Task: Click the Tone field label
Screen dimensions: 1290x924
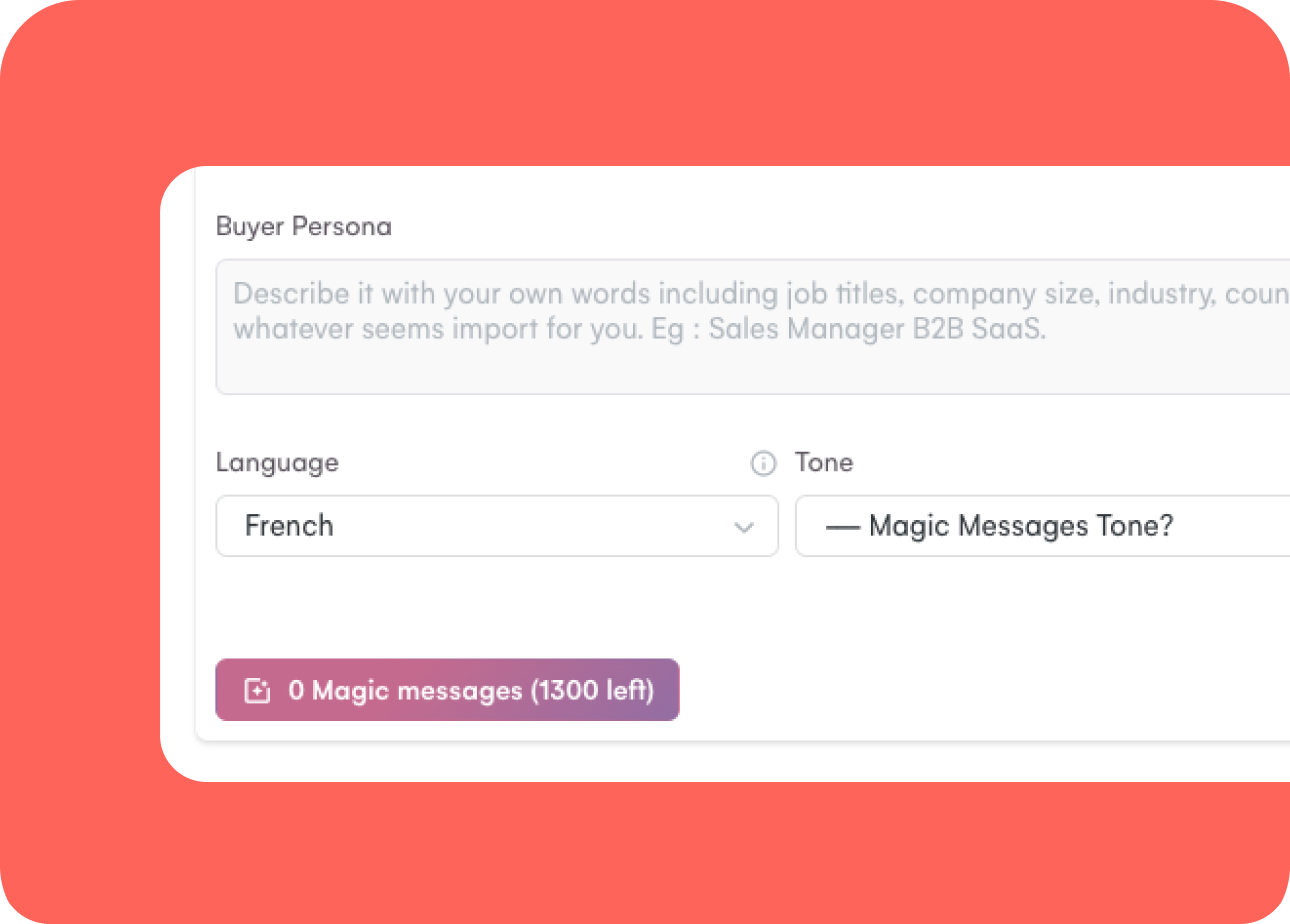Action: pos(824,463)
